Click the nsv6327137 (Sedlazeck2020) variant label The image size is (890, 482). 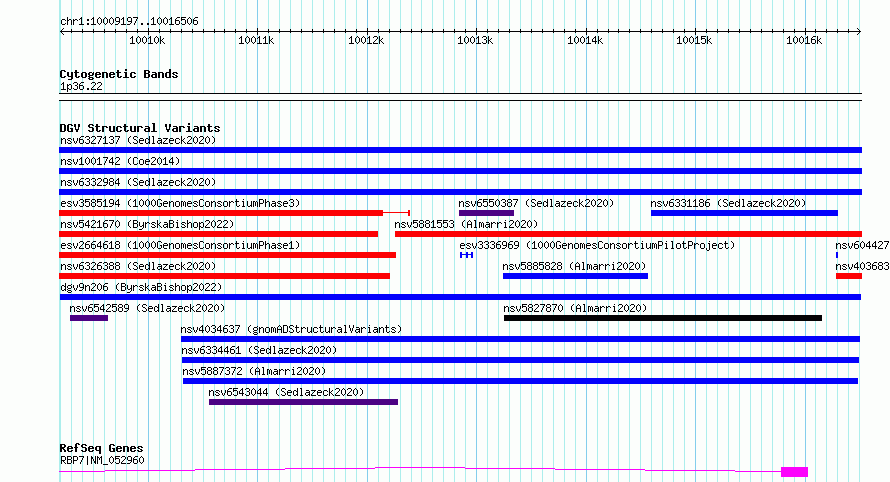point(138,140)
